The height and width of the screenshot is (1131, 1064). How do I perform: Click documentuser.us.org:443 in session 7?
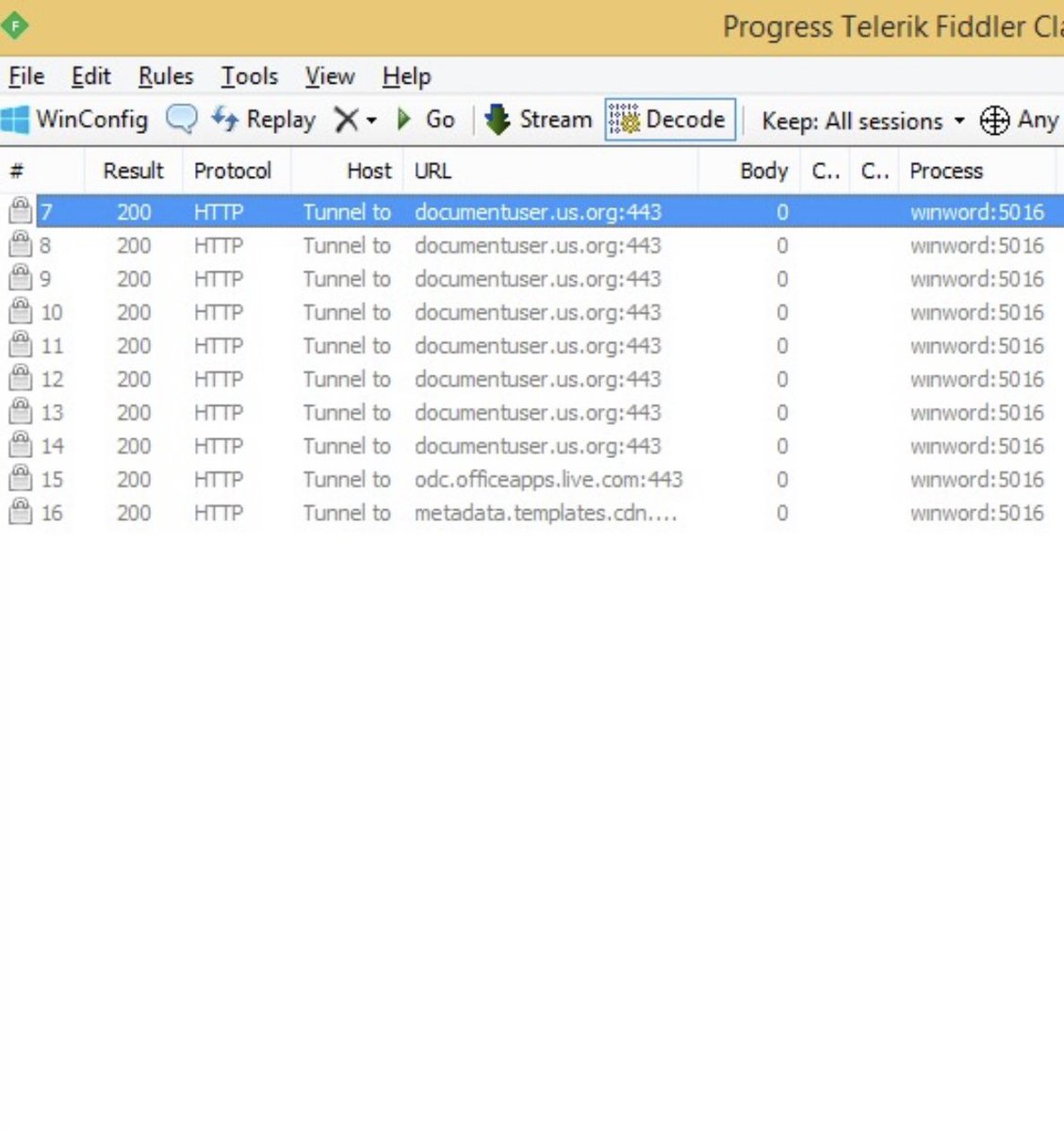point(538,212)
